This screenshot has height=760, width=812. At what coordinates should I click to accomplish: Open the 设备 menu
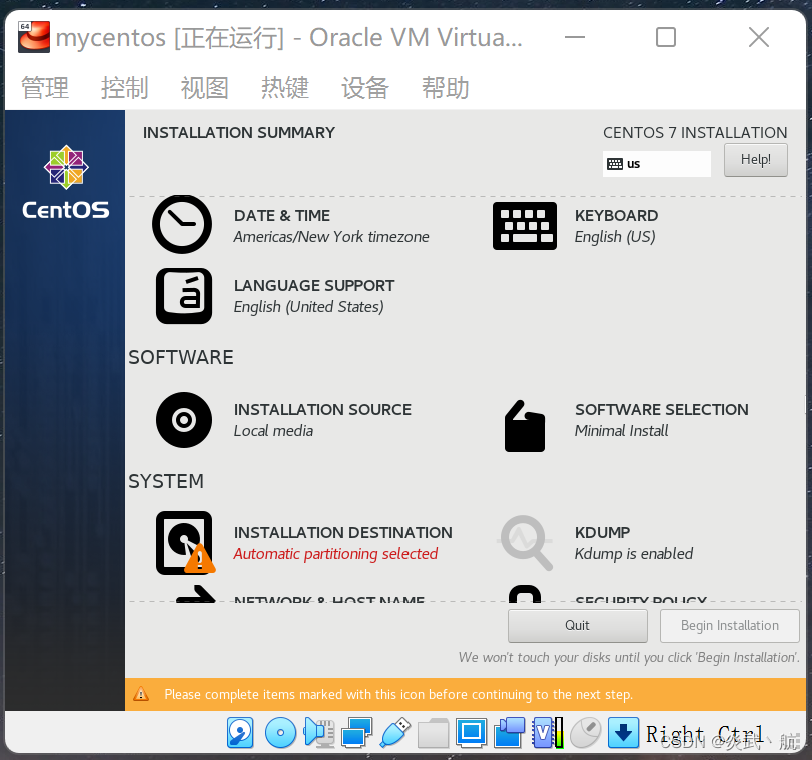click(365, 87)
